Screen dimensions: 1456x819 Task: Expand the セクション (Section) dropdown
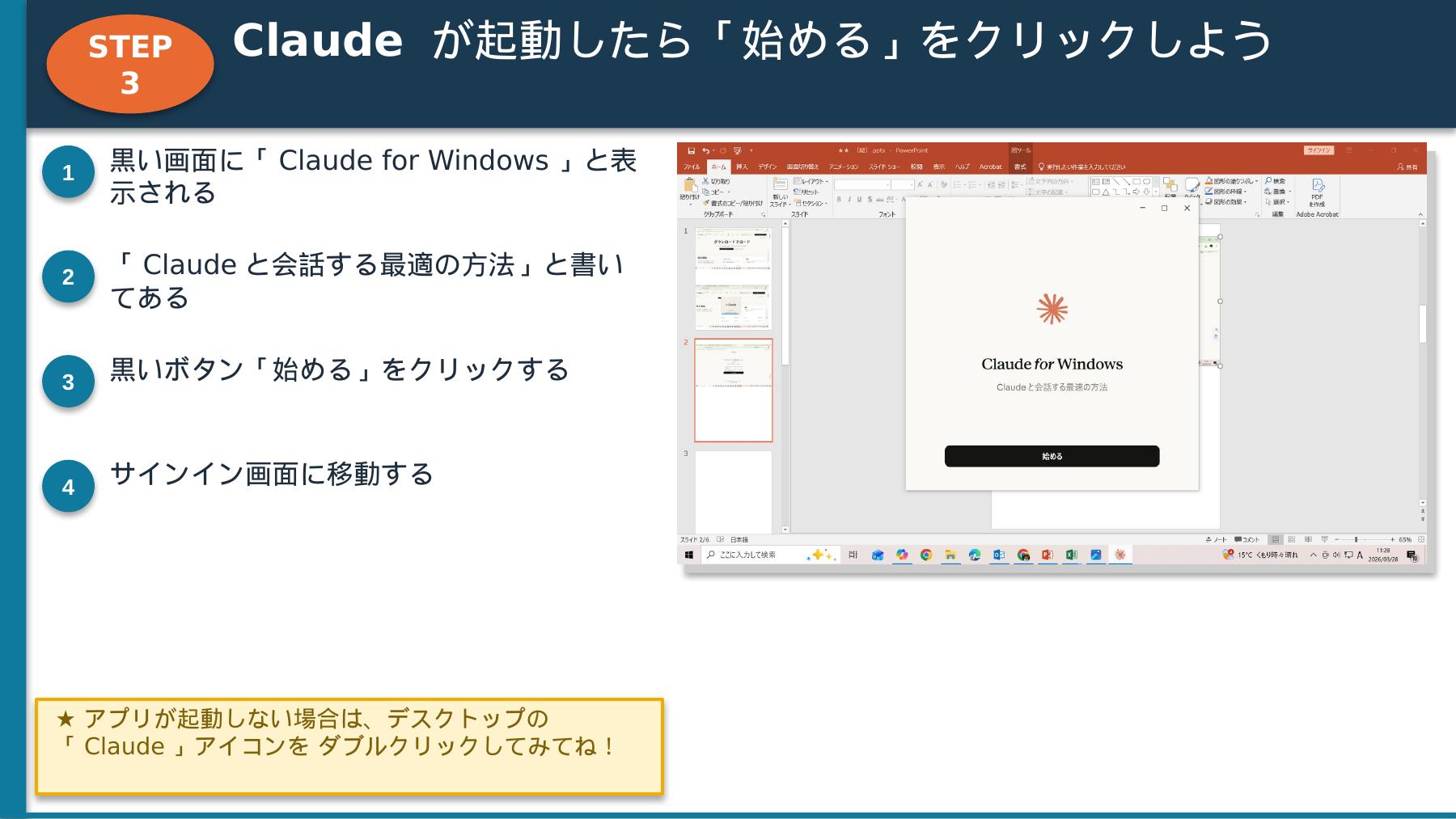coord(812,204)
